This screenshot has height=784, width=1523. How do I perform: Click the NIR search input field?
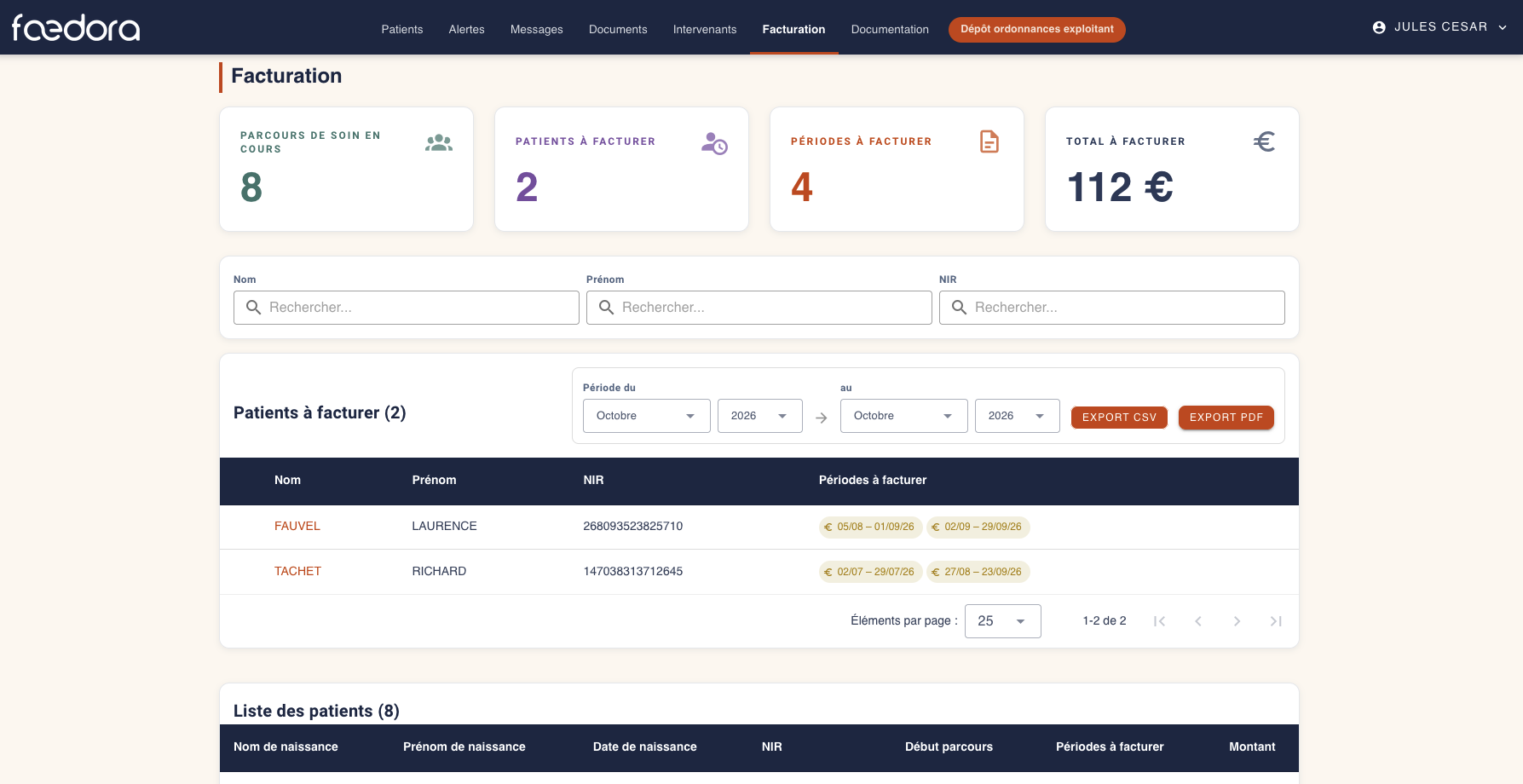(x=1112, y=308)
